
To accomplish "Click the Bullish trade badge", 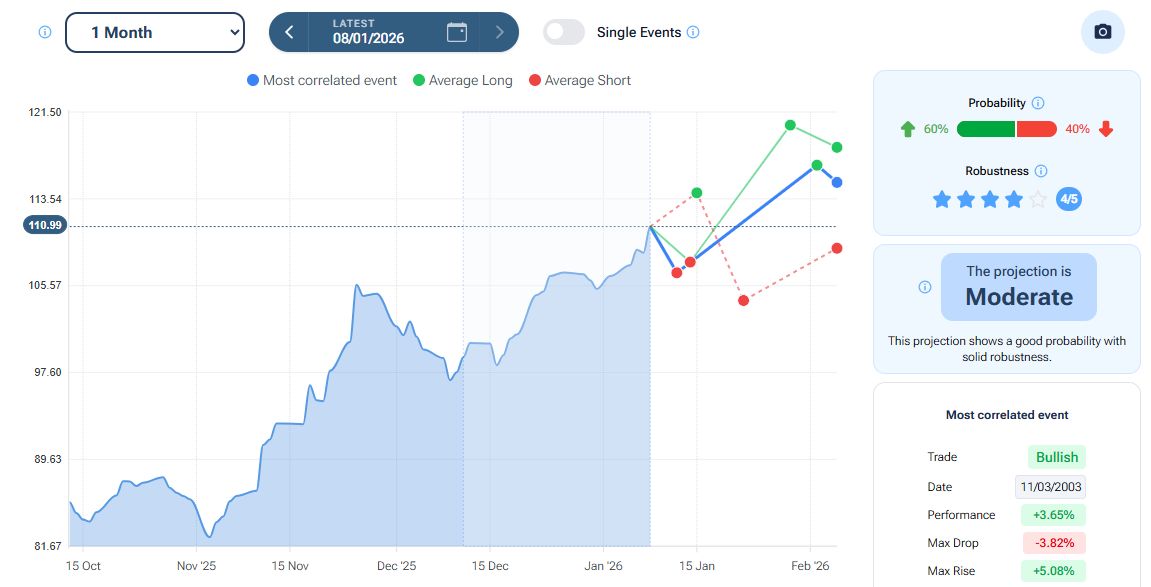I will [1056, 457].
